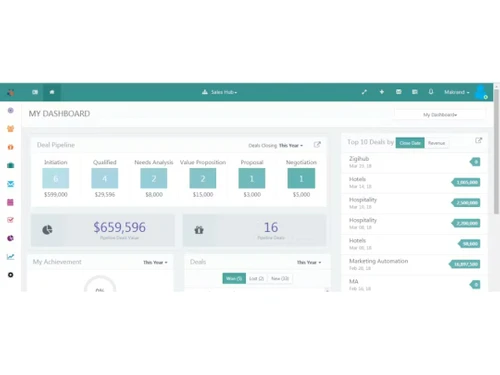Open Deals Closing This Year dropdown
This screenshot has height=375, width=500.
pos(291,146)
